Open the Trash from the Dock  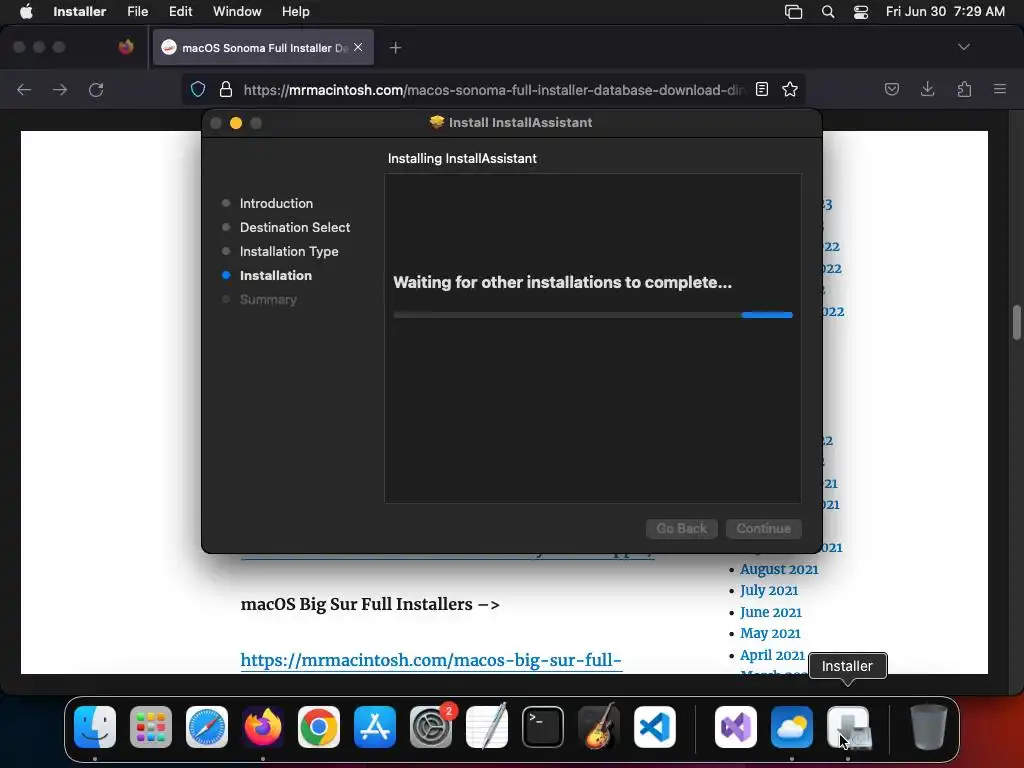click(929, 727)
